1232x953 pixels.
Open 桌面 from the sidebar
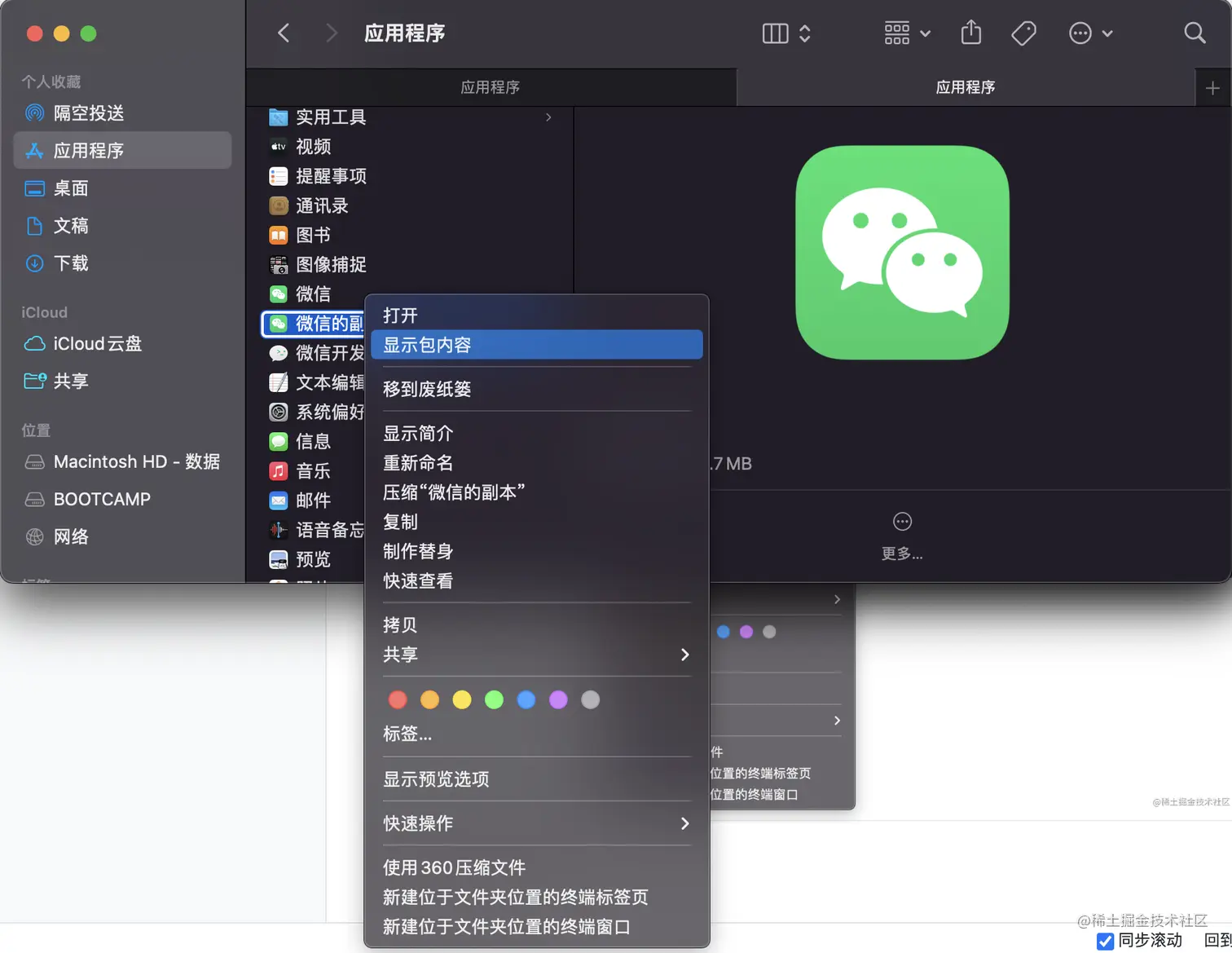(x=123, y=188)
